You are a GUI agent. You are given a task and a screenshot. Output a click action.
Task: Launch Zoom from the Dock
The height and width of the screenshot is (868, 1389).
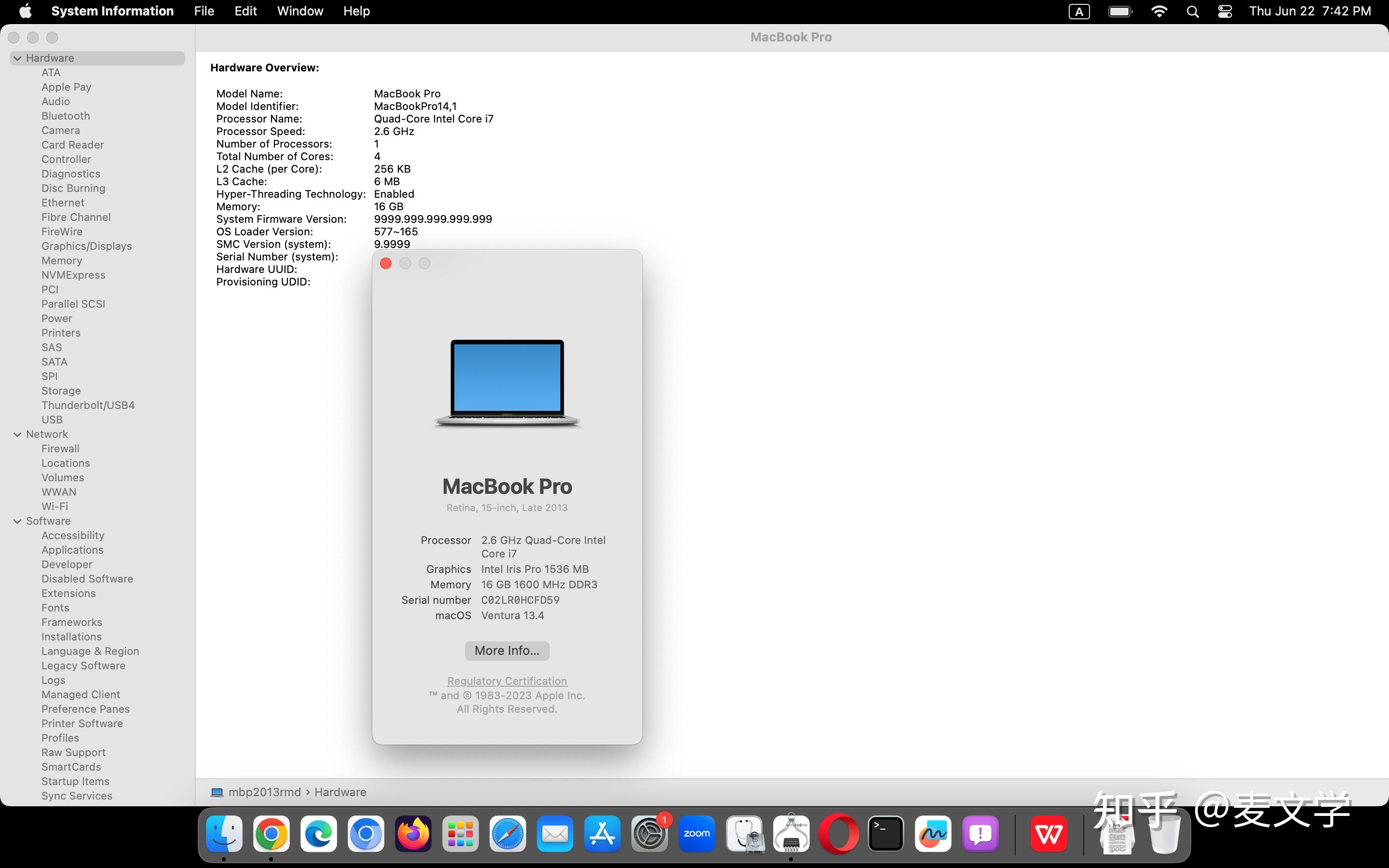[697, 834]
